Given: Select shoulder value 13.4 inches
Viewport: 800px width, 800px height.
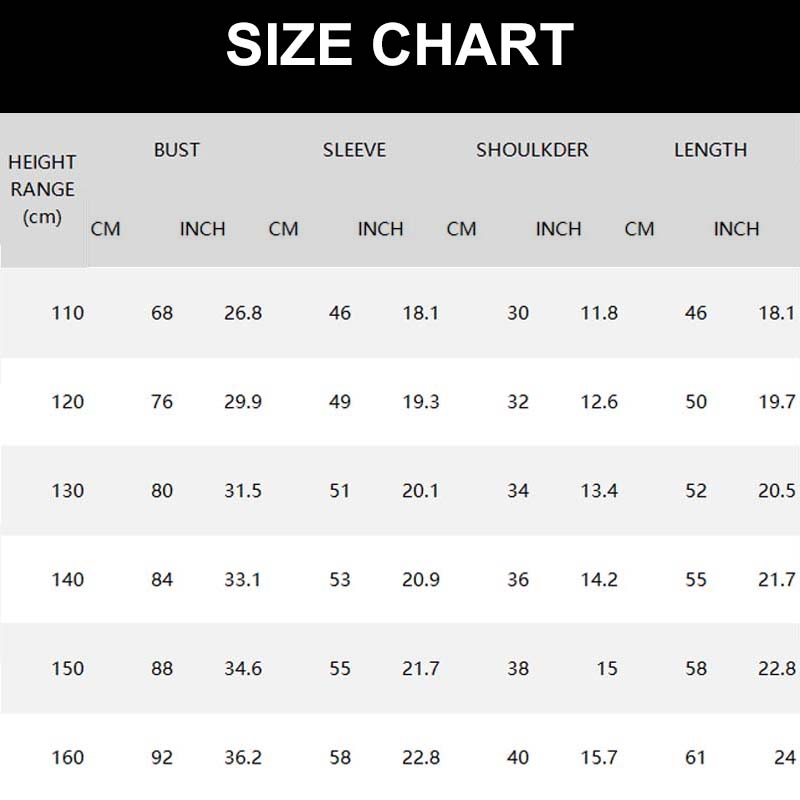Looking at the screenshot, I should tap(599, 491).
